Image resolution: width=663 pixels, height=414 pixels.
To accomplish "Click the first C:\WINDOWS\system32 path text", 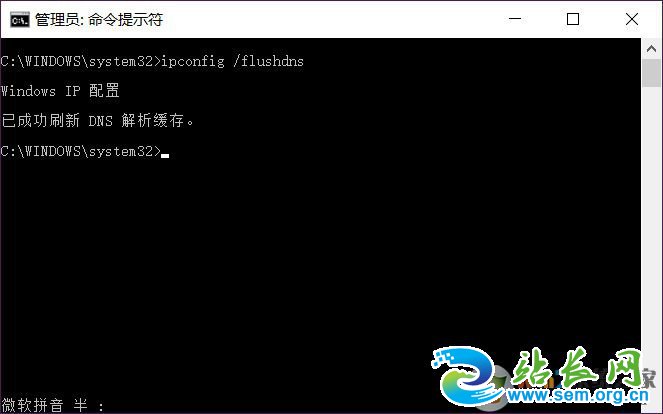I will [x=77, y=61].
